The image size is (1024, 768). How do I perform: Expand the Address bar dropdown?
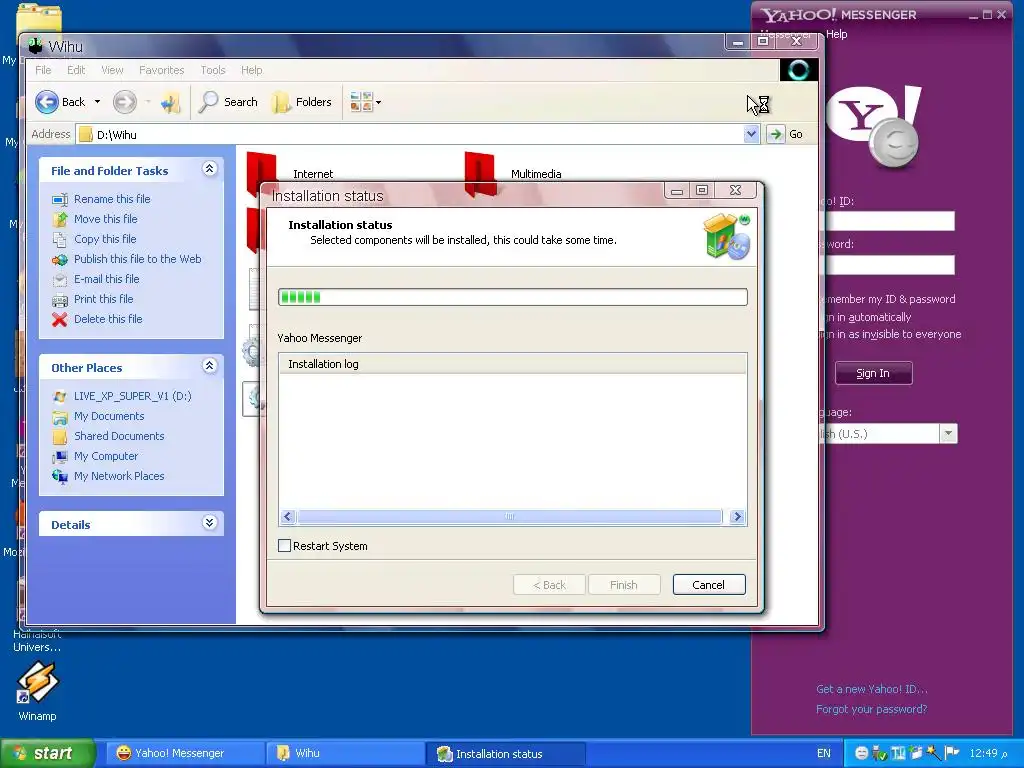tap(751, 134)
